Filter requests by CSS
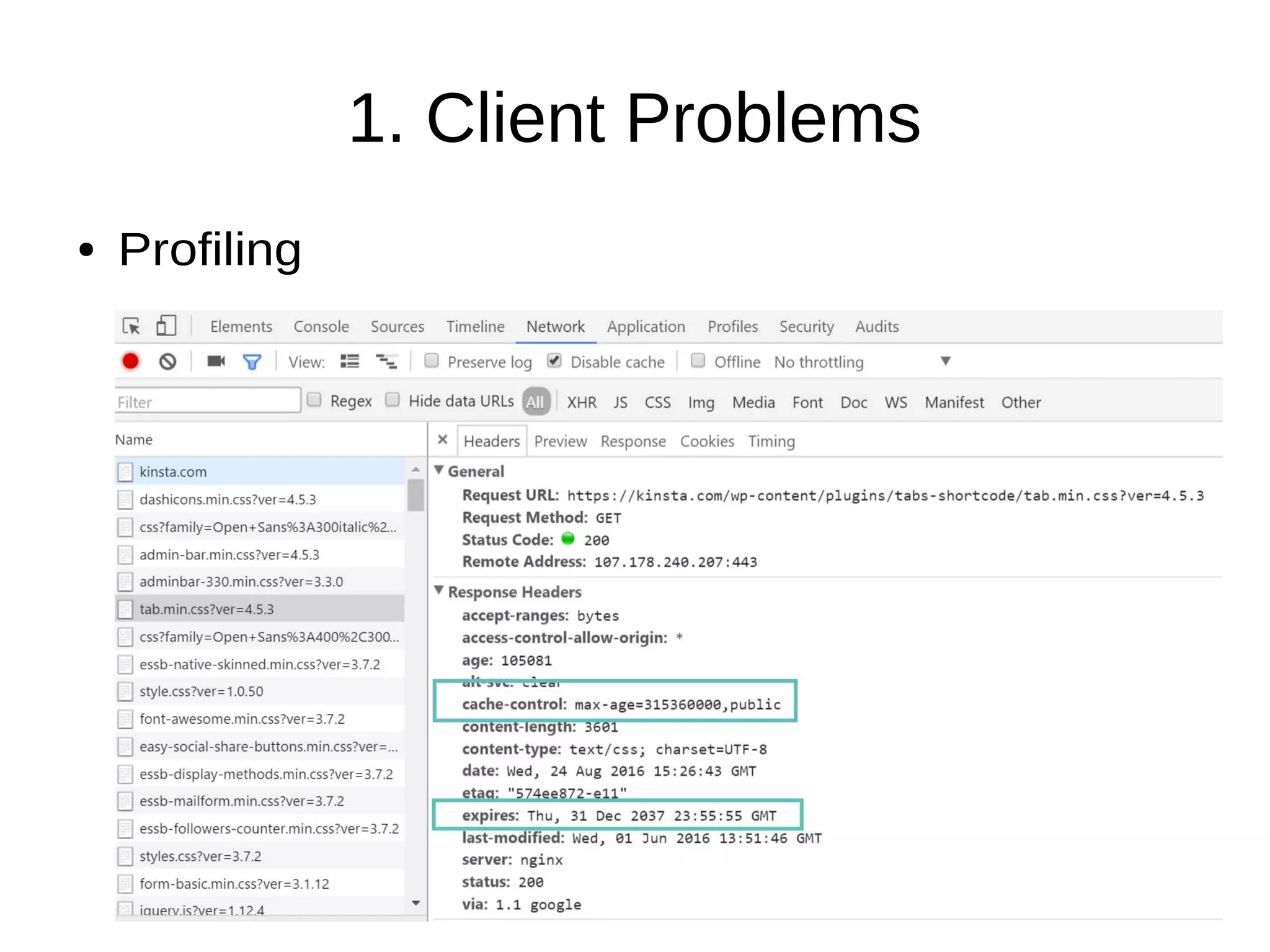This screenshot has height=952, width=1270. 658,403
